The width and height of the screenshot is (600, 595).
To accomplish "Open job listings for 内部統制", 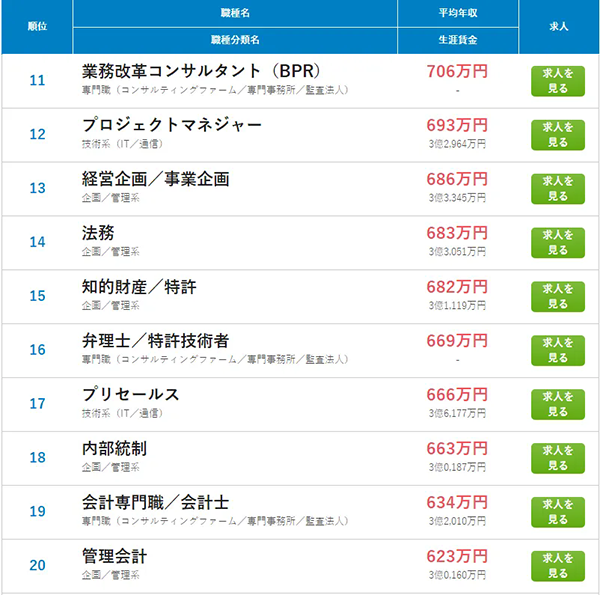I will pyautogui.click(x=558, y=458).
